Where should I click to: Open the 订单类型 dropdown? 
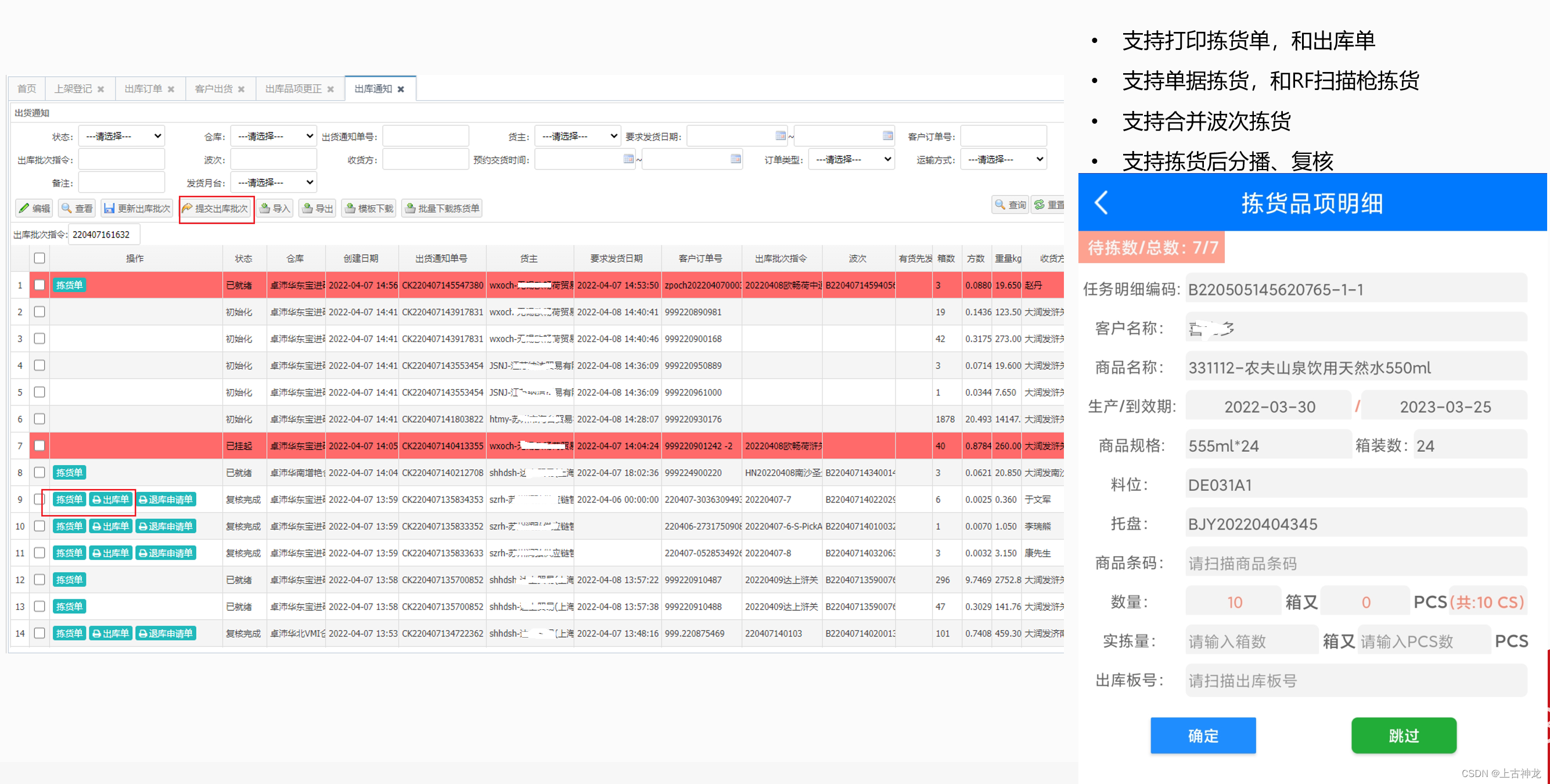851,159
